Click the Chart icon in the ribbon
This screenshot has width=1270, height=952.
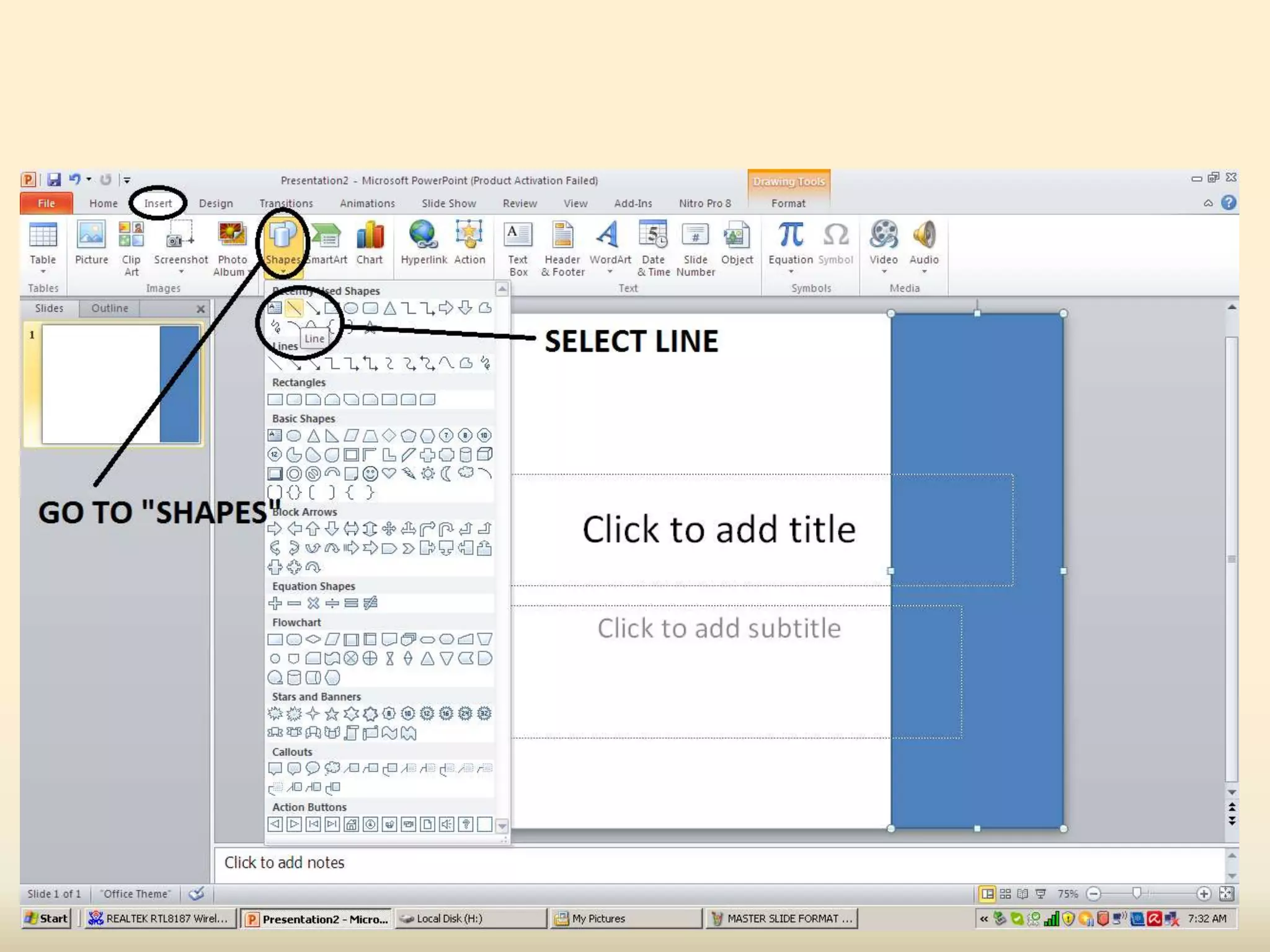pos(370,236)
